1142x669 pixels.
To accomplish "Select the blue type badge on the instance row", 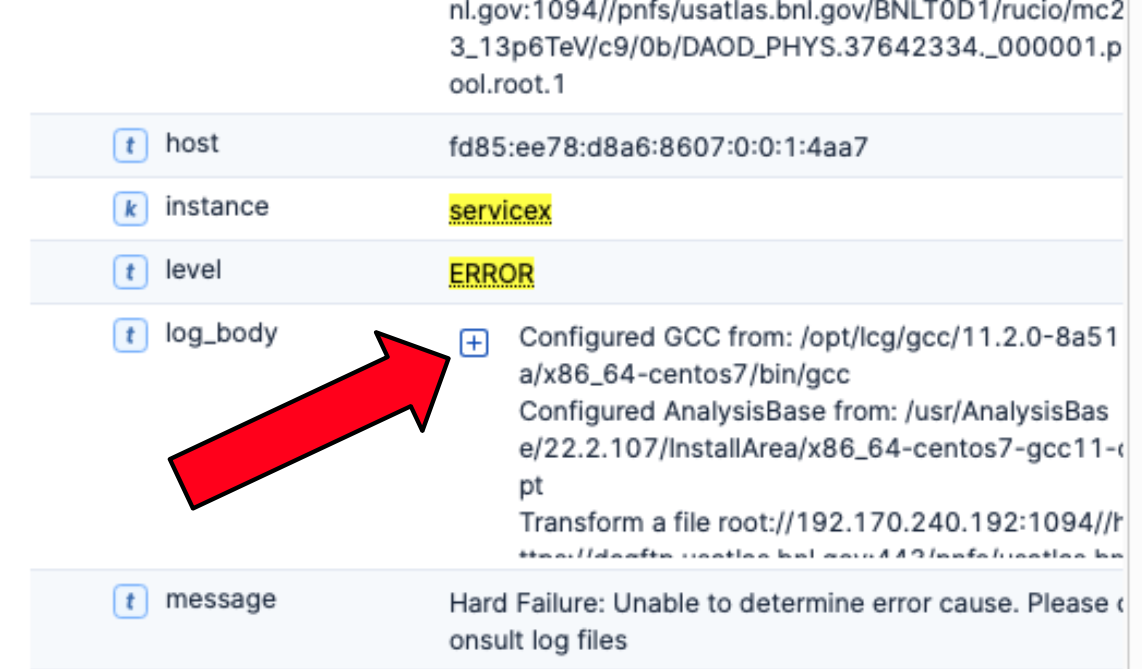I will 129,207.
